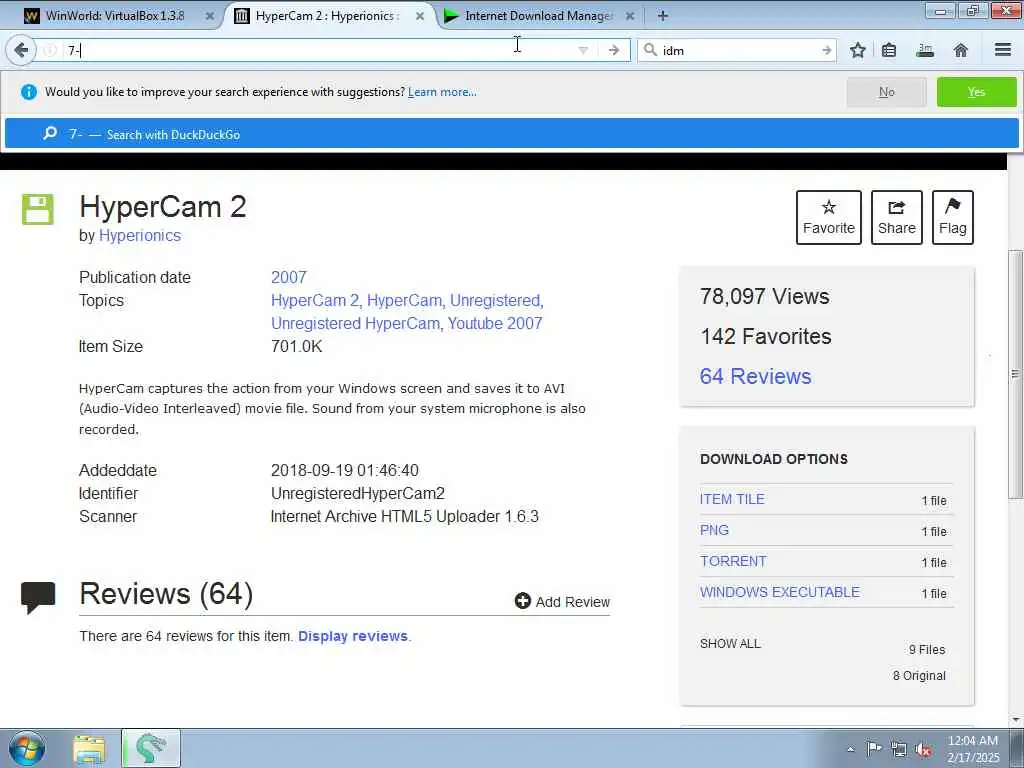The height and width of the screenshot is (768, 1024).
Task: Close the Internet Download Manager tab
Action: 630,16
